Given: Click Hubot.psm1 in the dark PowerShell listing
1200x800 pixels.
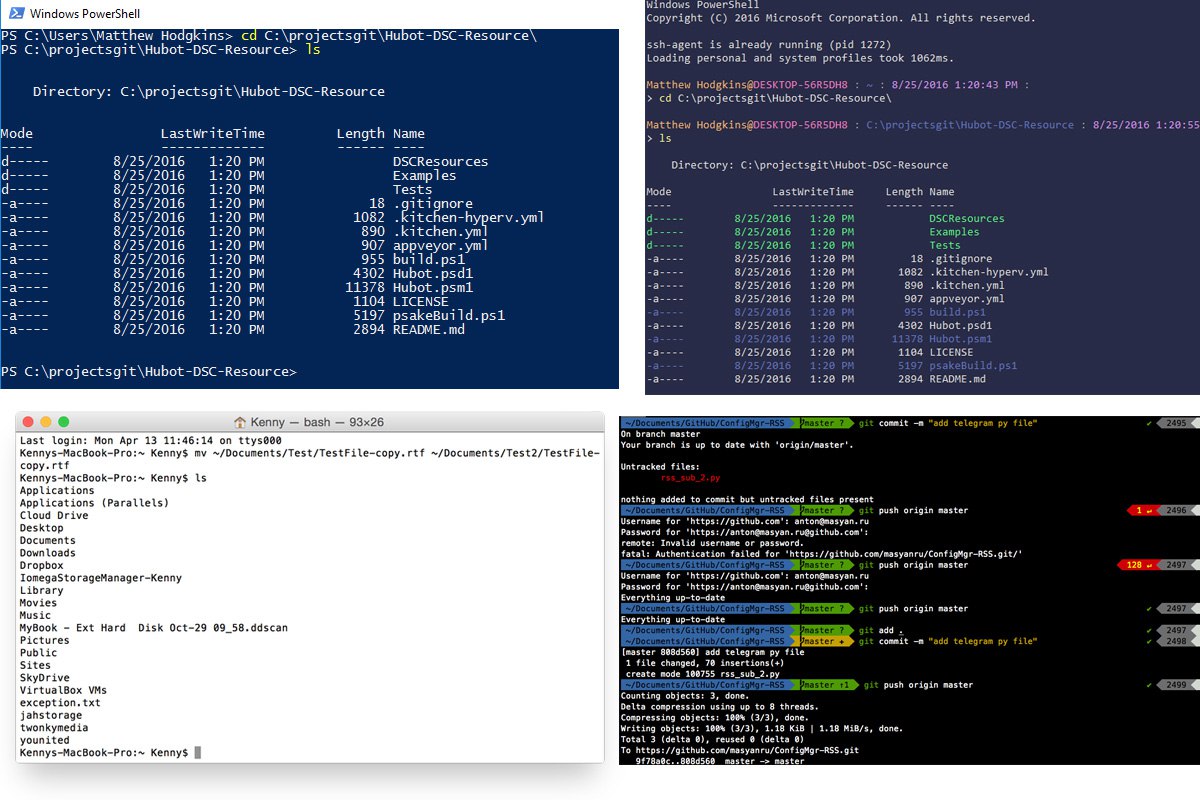Looking at the screenshot, I should pyautogui.click(x=961, y=339).
